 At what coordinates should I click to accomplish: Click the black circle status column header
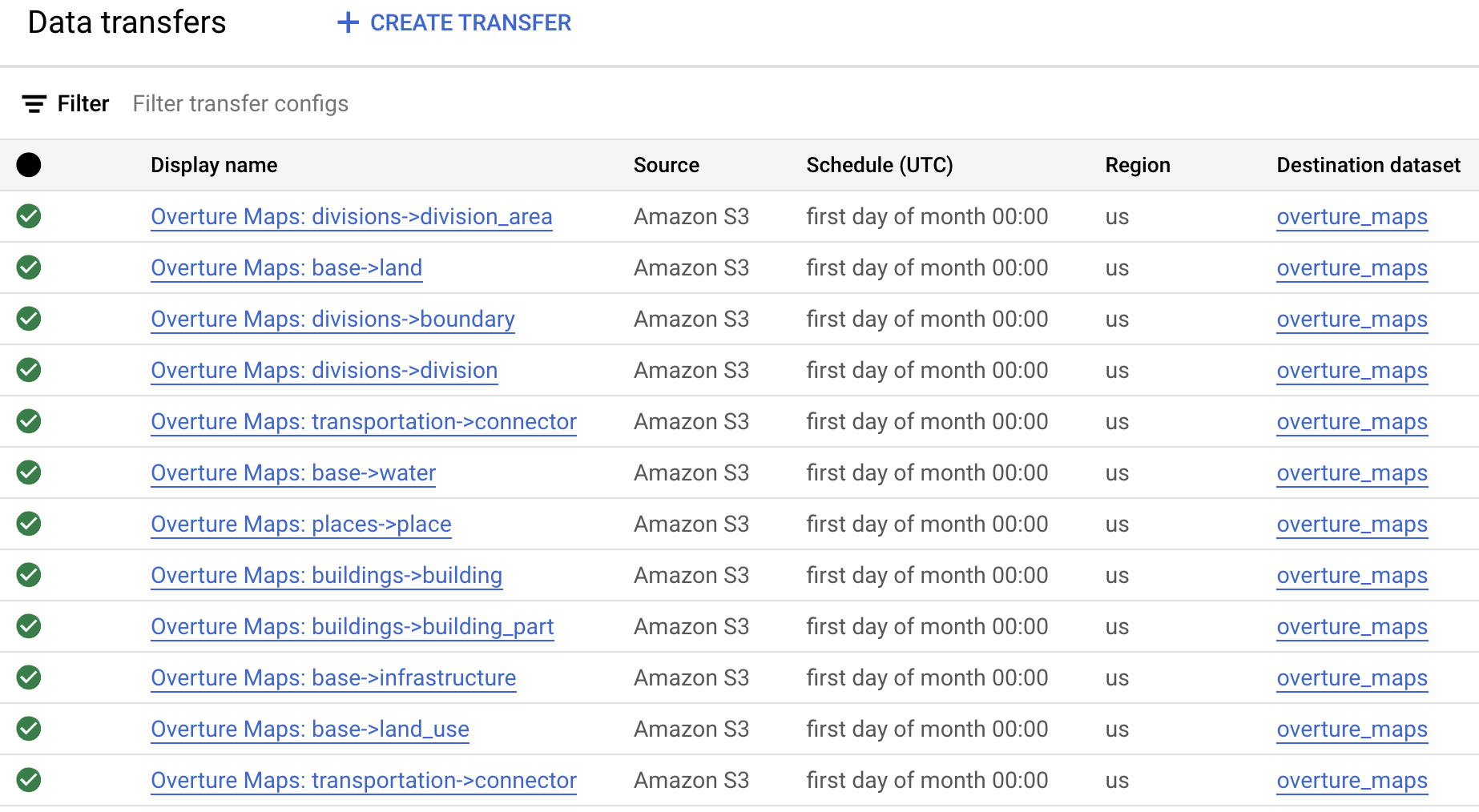click(29, 165)
